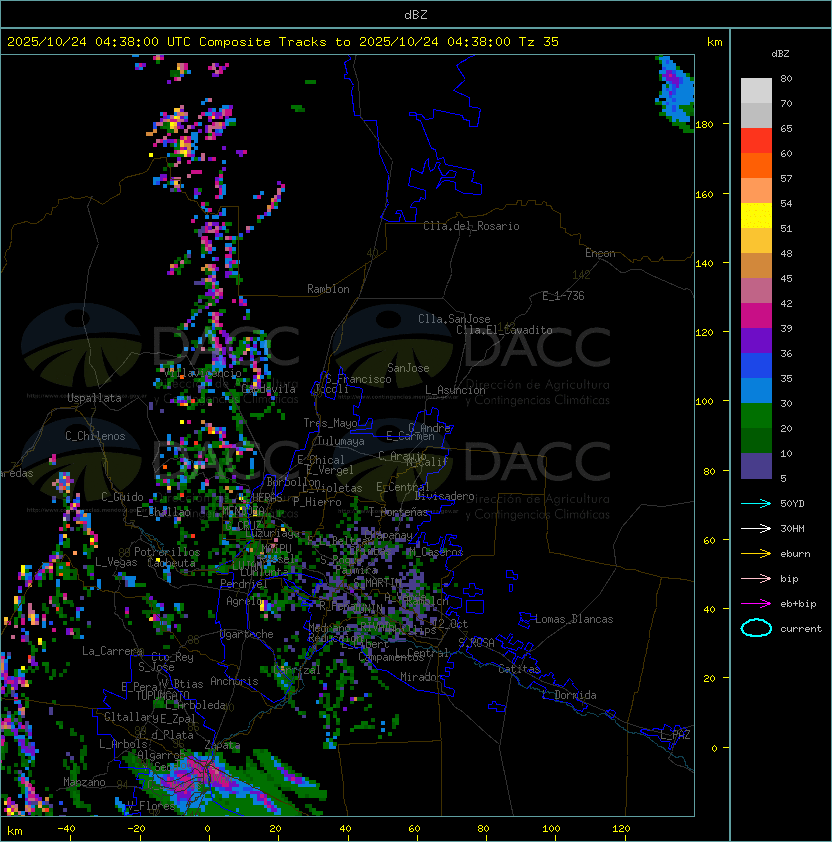Screen dimensions: 832x842
Task: Click the '100' km tick on right axis
Action: [x=704, y=402]
